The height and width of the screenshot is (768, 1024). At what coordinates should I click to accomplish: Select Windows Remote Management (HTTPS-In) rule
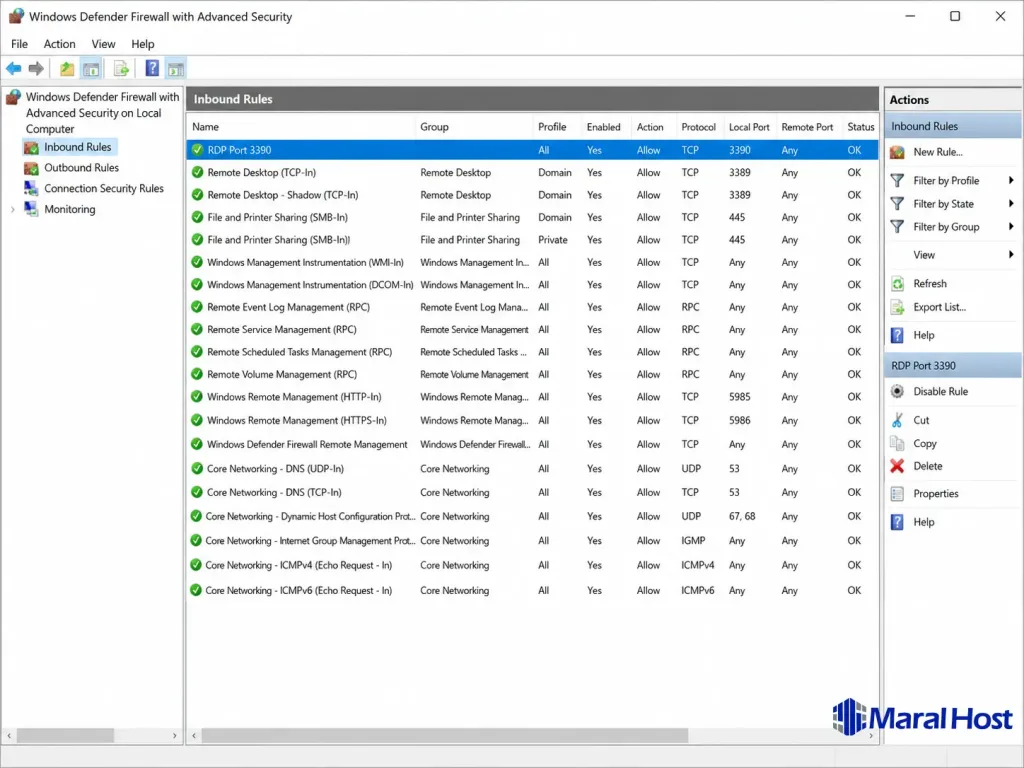tap(532, 420)
